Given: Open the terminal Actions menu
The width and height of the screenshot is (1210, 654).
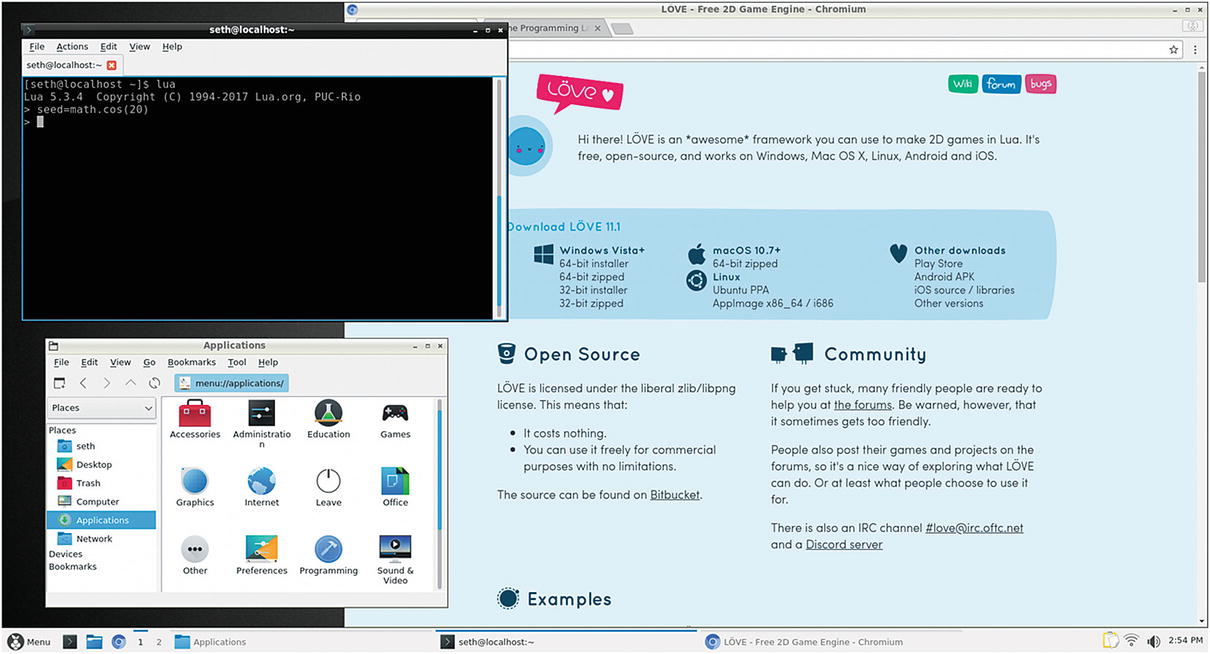Looking at the screenshot, I should click(x=72, y=47).
